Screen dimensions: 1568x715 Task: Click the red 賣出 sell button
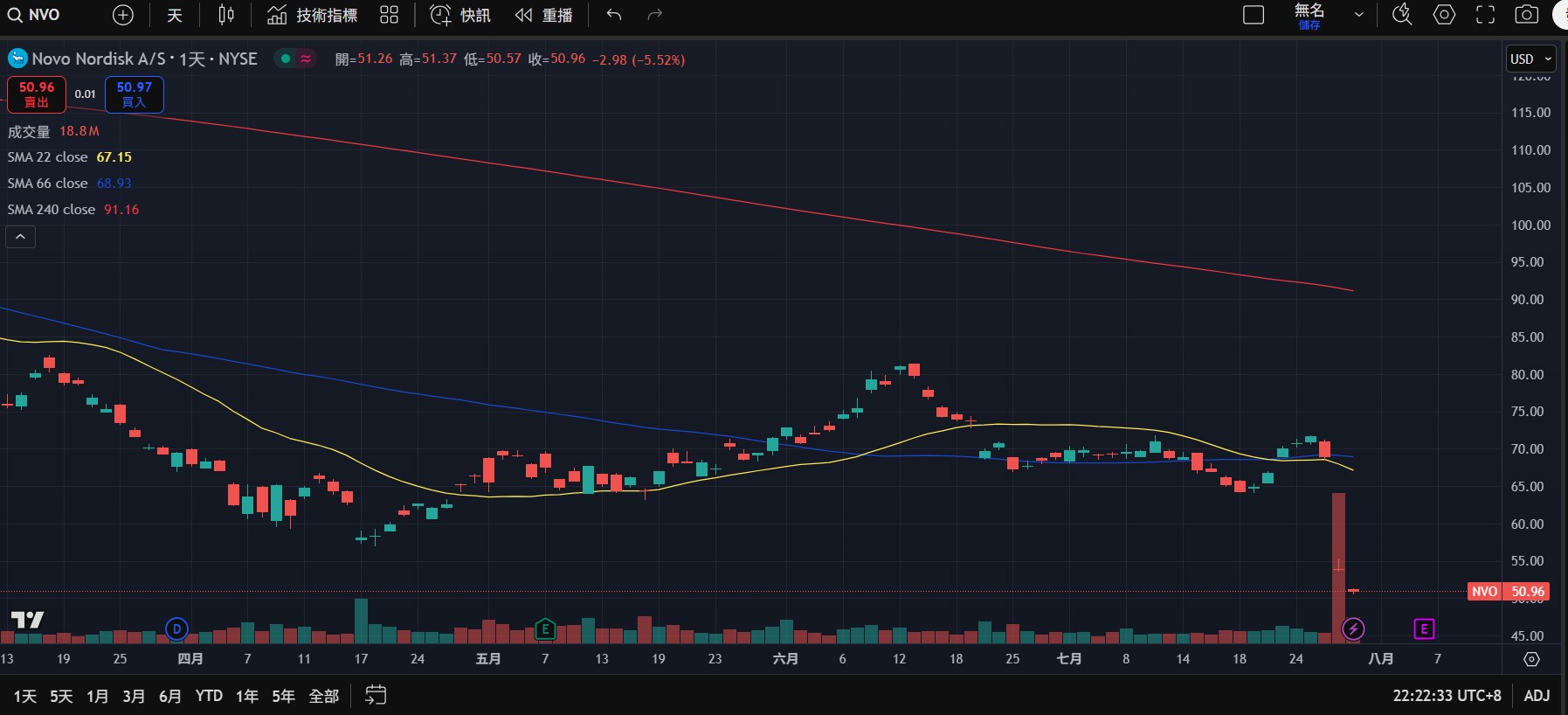[x=37, y=94]
